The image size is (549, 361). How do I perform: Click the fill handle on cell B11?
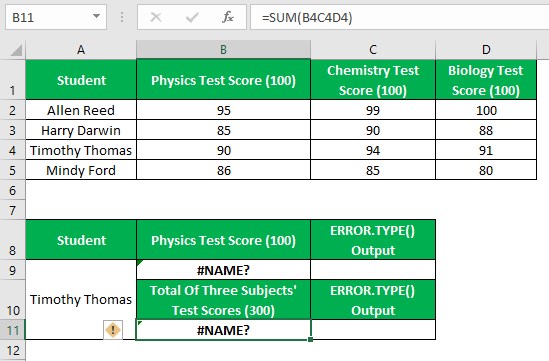(311, 339)
